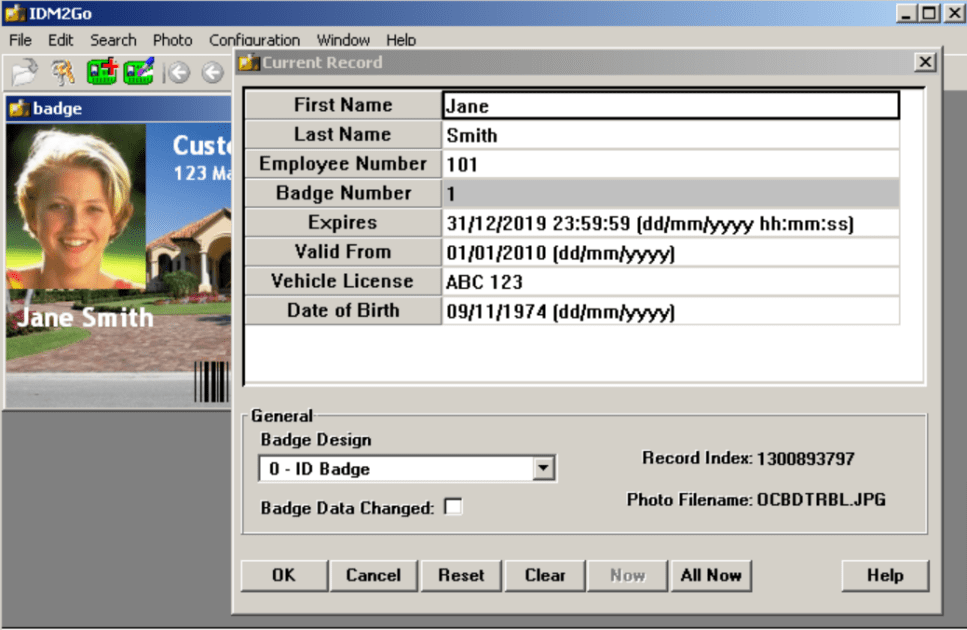
Task: Click the badge window title icon
Action: pyautogui.click(x=19, y=108)
